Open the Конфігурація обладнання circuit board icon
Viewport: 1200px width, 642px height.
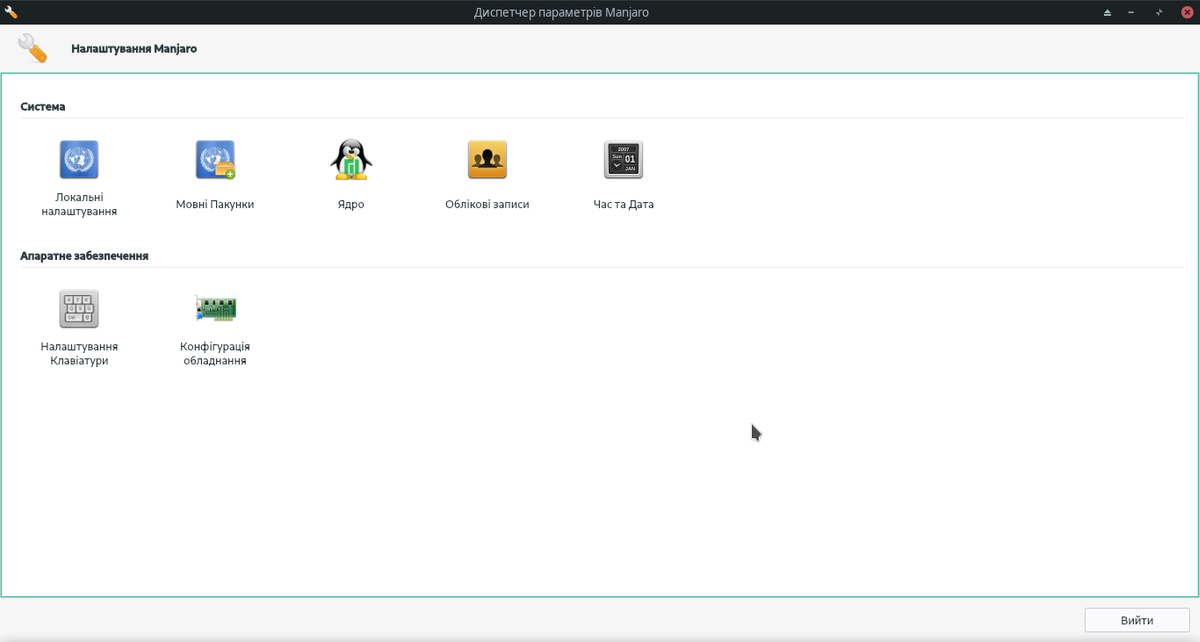pyautogui.click(x=215, y=309)
